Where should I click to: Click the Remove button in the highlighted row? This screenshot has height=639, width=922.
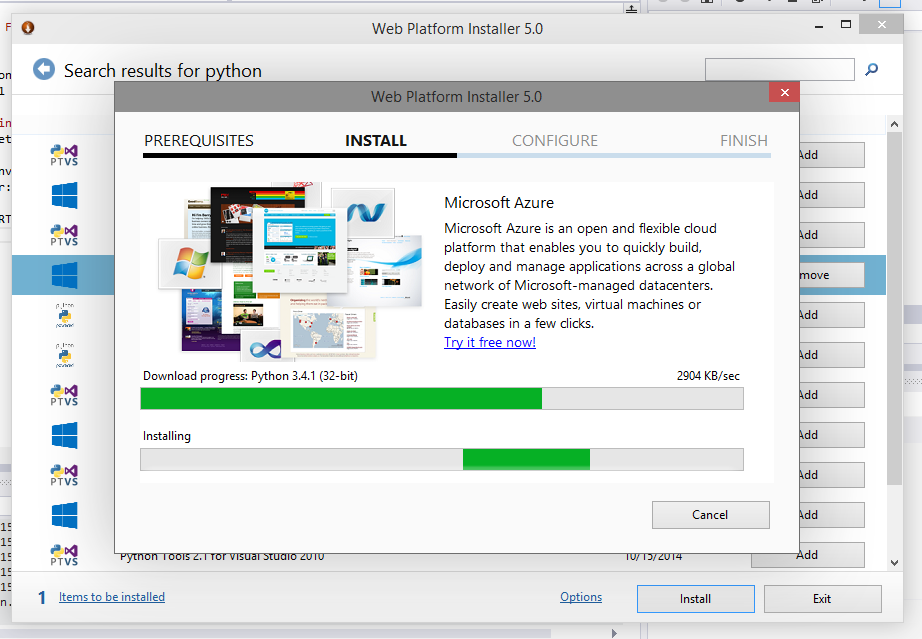[831, 275]
